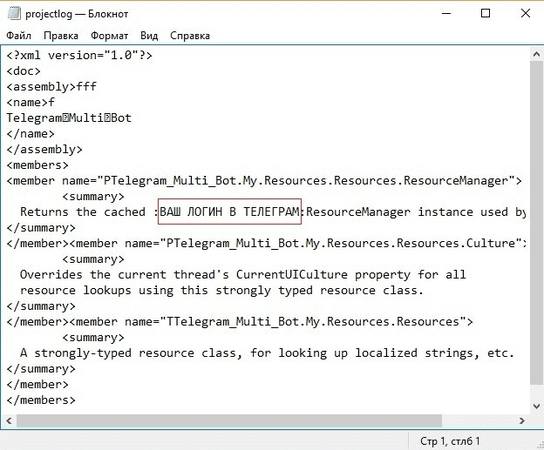Click the window title 'projectlog — Блокнот'
The image size is (544, 450).
coord(77,14)
